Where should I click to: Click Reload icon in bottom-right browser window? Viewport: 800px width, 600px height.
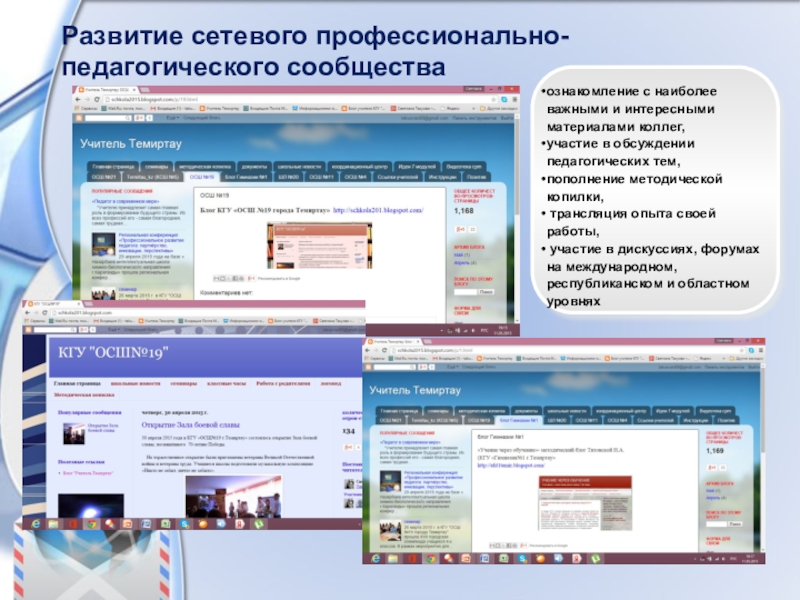(x=385, y=350)
